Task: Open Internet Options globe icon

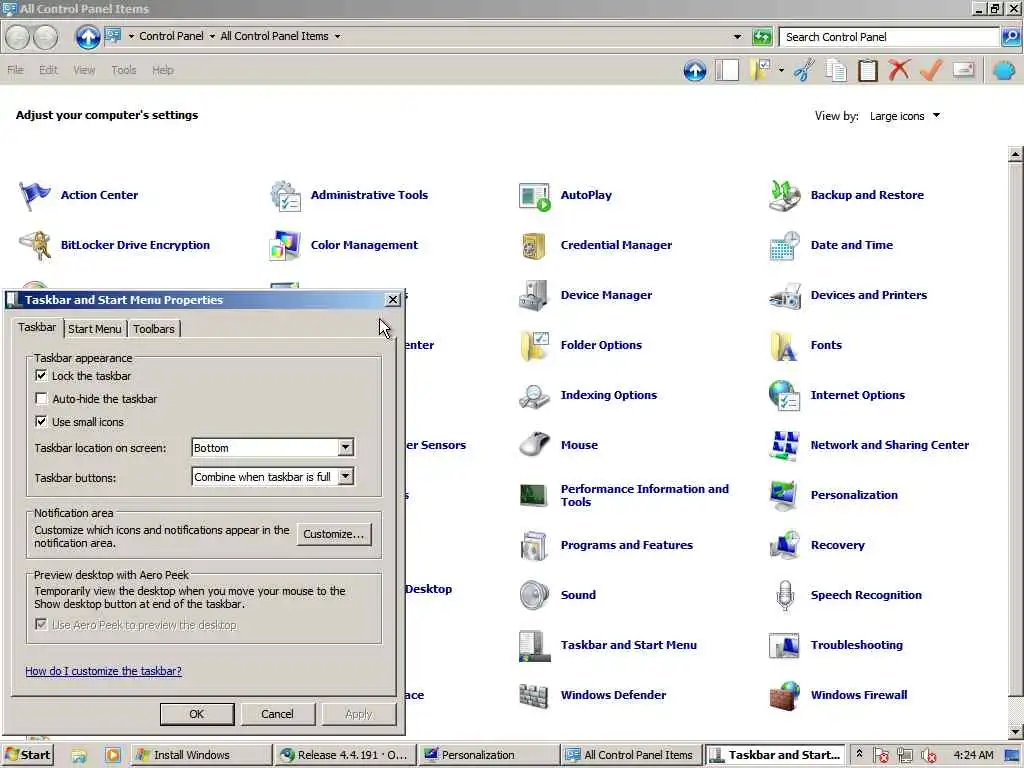Action: [784, 396]
